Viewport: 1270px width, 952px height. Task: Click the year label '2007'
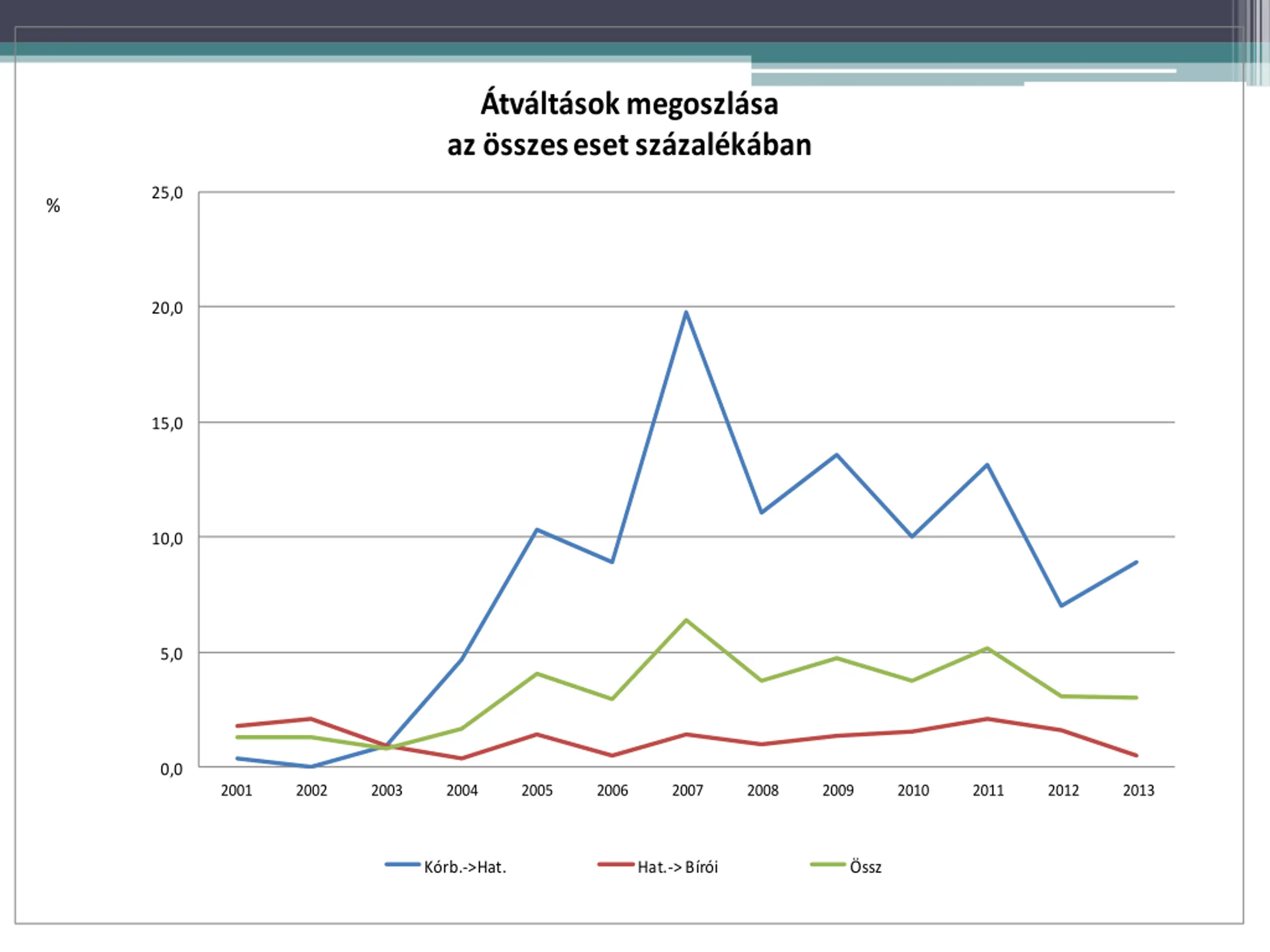point(687,791)
